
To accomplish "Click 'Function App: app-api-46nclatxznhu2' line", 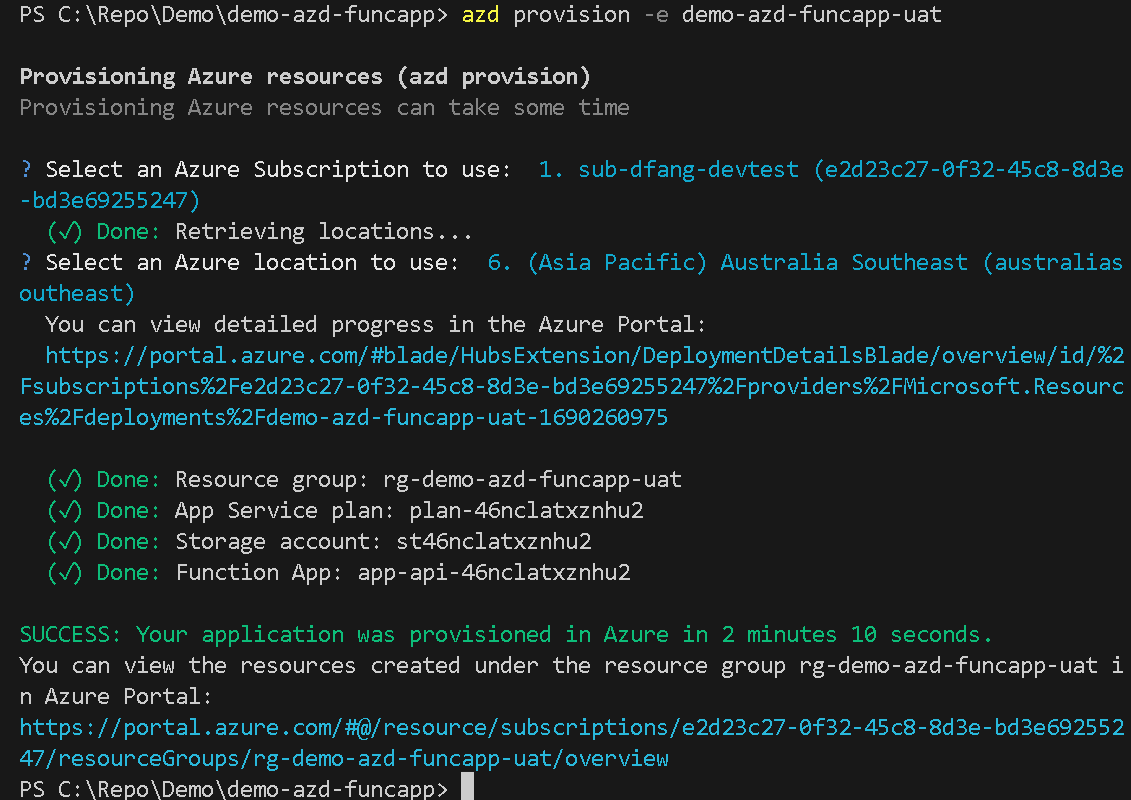I will tap(403, 573).
